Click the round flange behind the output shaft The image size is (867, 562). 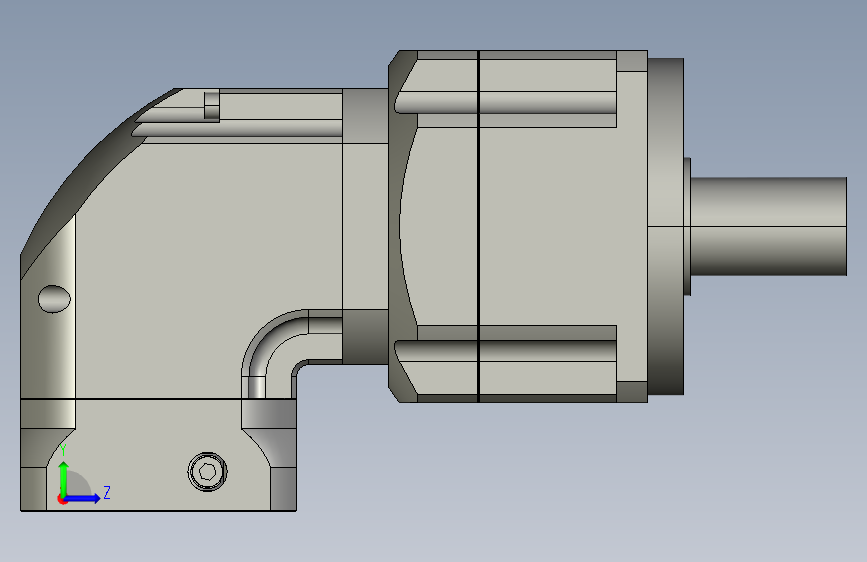pos(666,226)
